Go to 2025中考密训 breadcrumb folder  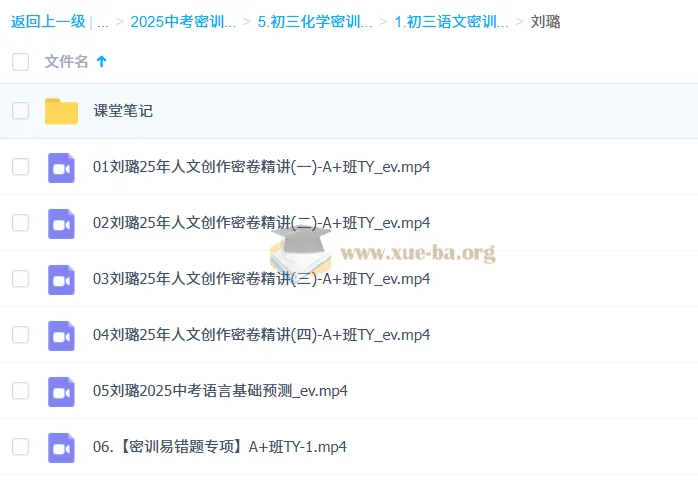pos(183,22)
